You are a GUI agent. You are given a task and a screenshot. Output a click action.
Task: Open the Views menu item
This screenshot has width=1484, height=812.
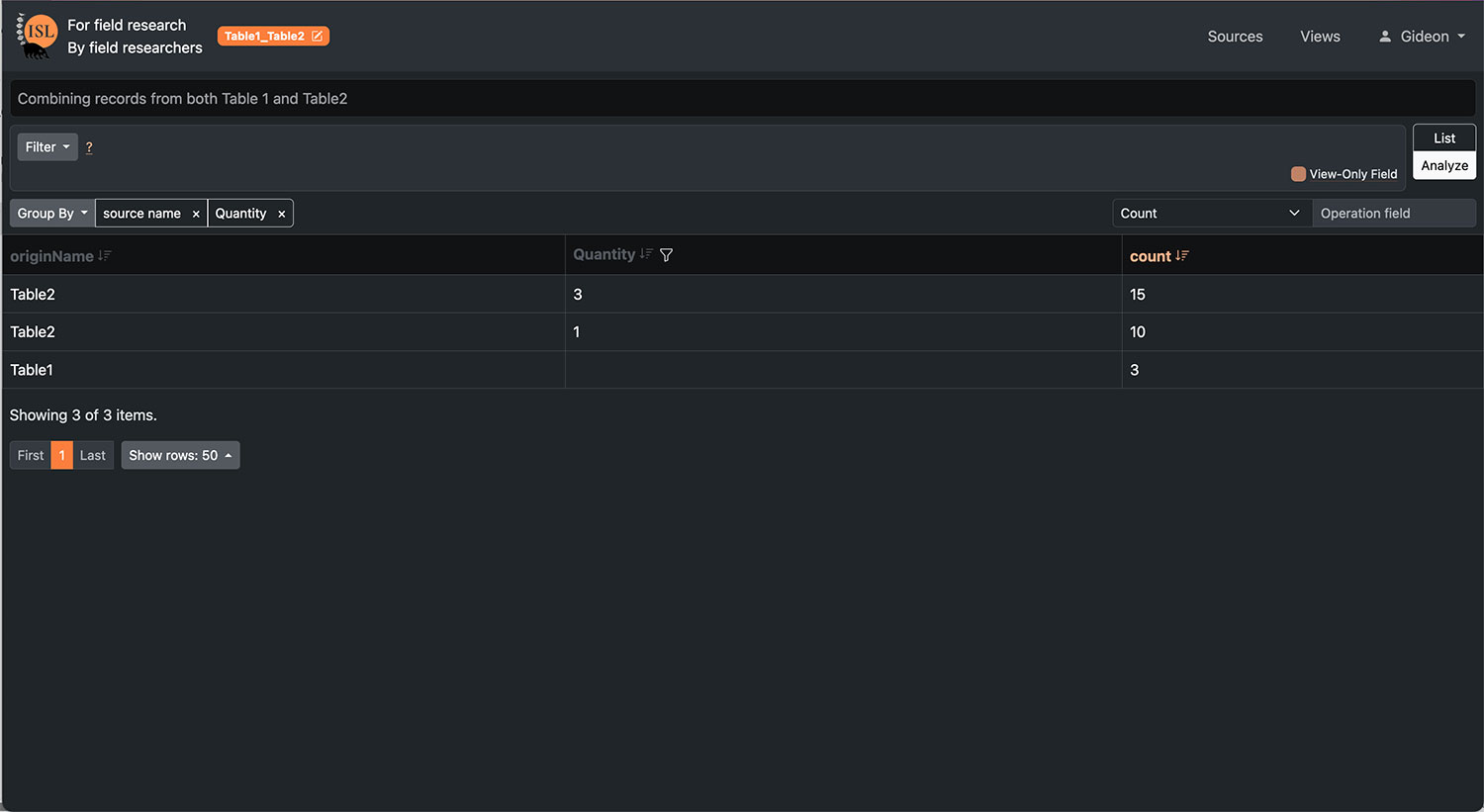[x=1320, y=37]
